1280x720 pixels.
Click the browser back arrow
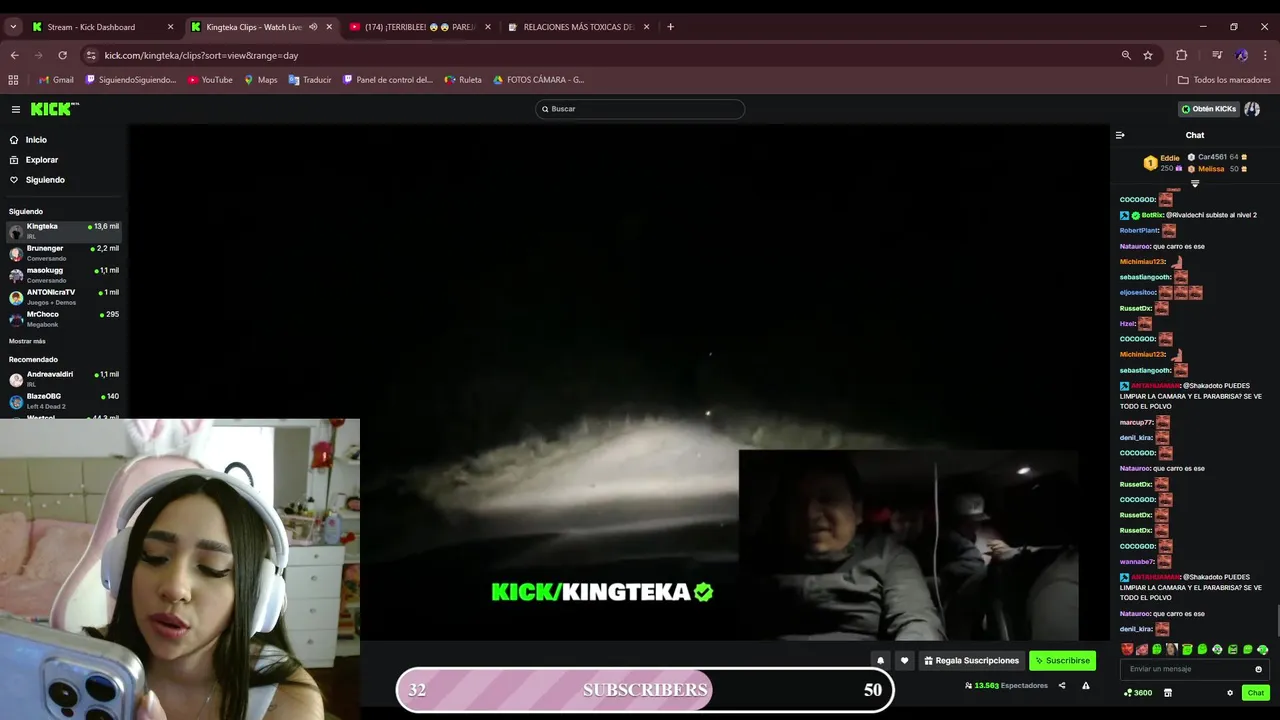(x=14, y=55)
